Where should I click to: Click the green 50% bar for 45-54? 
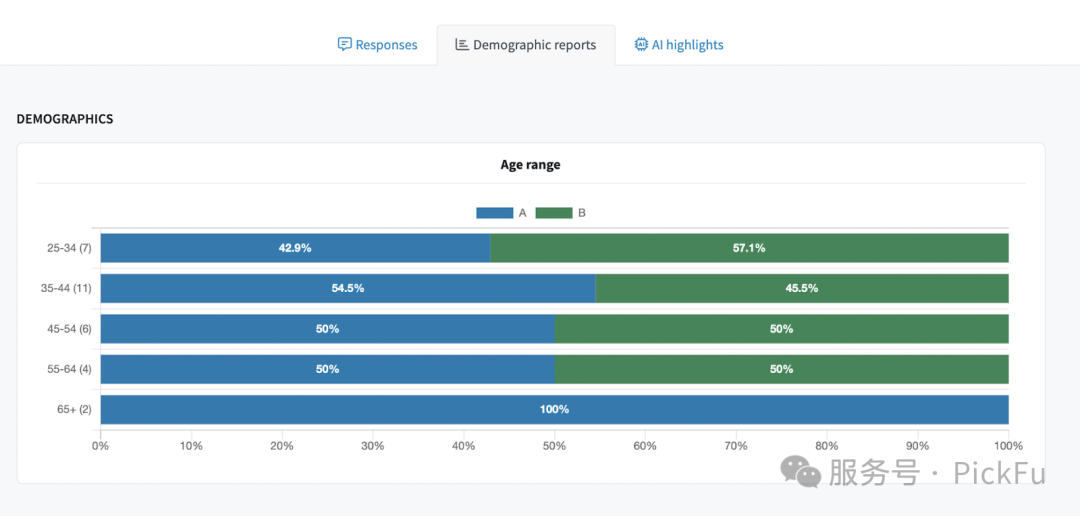(x=781, y=329)
